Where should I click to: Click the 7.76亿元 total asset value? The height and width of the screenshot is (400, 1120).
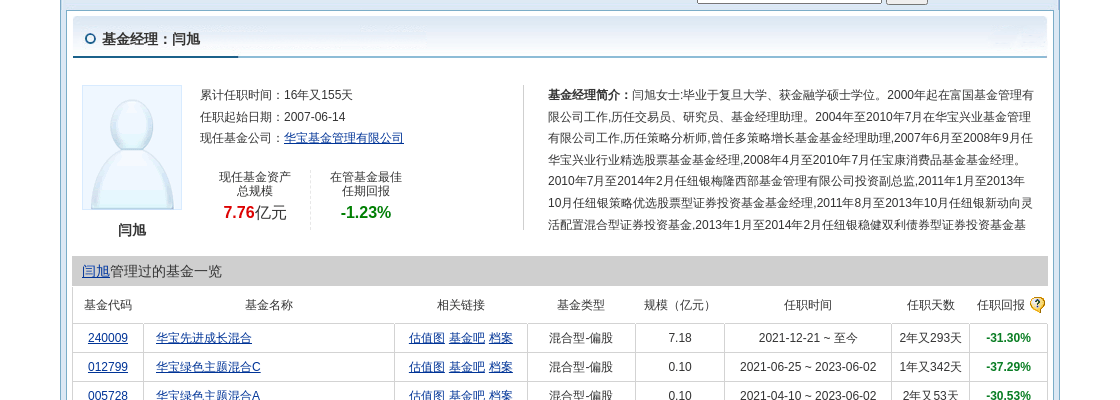pos(255,212)
